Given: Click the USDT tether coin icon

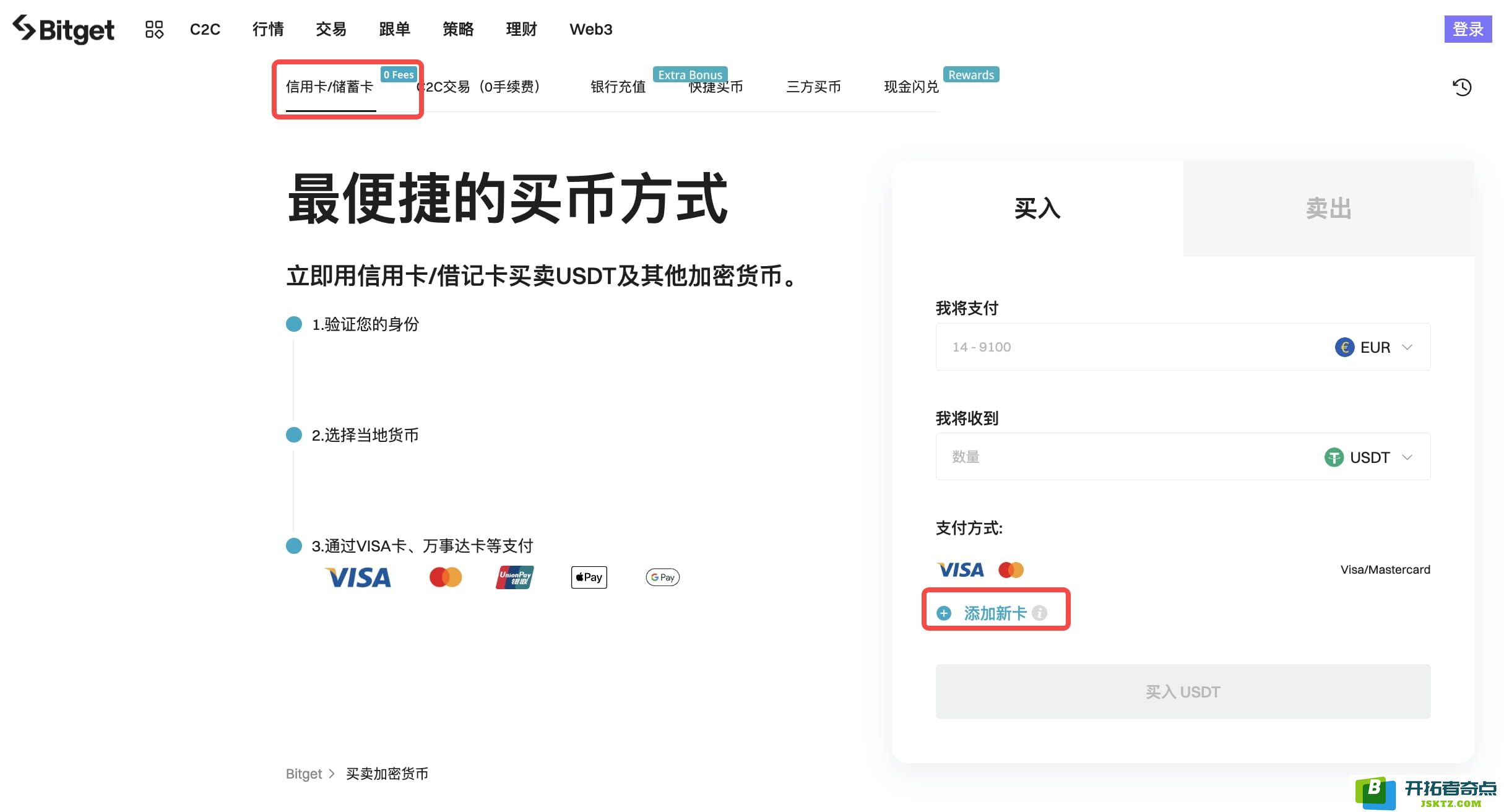Looking at the screenshot, I should click(x=1334, y=457).
